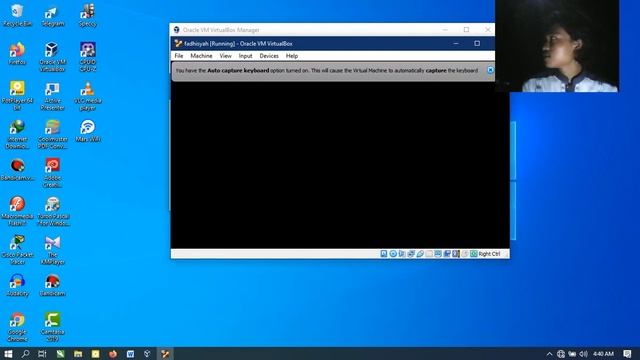
Task: Select the Firefox desktop shortcut
Action: pyautogui.click(x=17, y=53)
